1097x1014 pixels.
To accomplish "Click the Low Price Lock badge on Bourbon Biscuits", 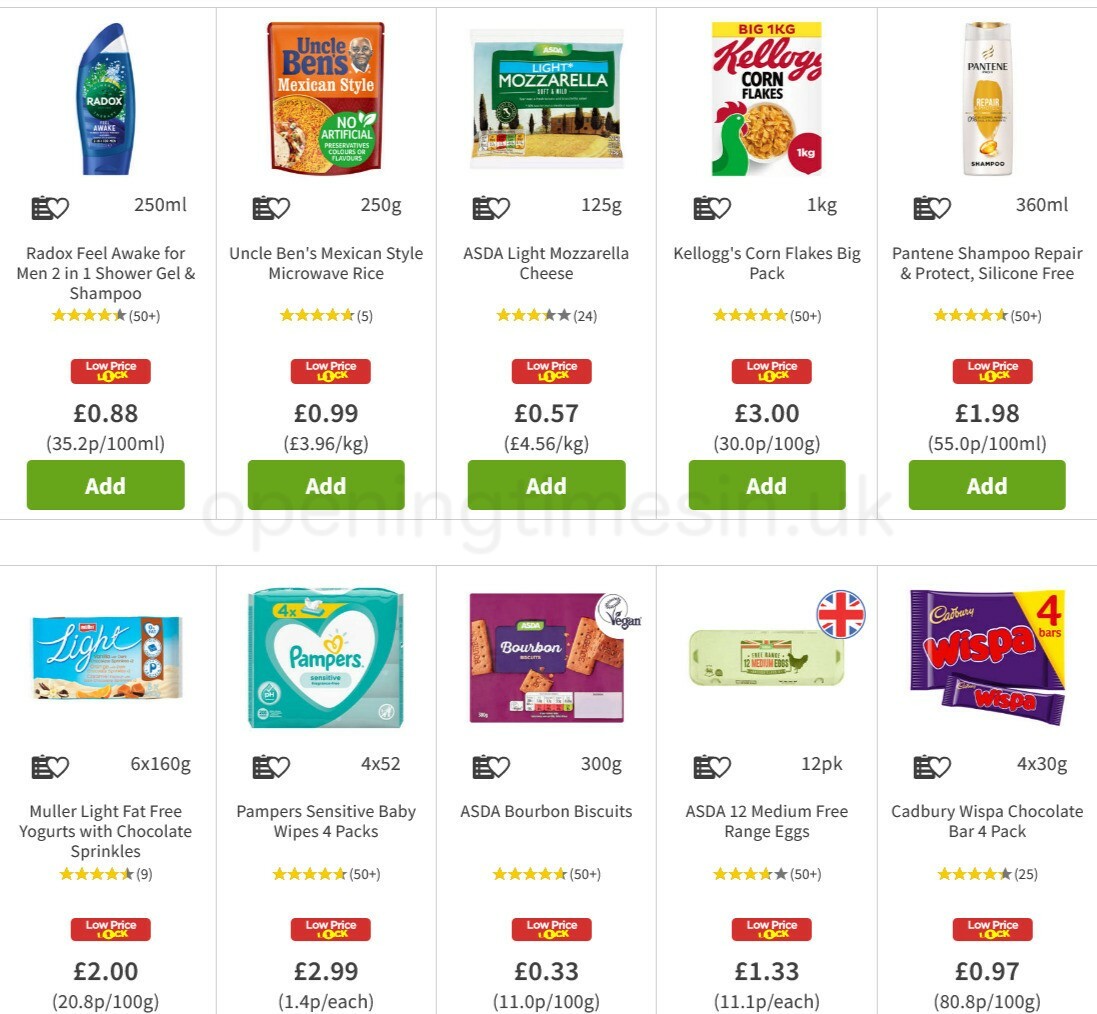I will tap(551, 928).
